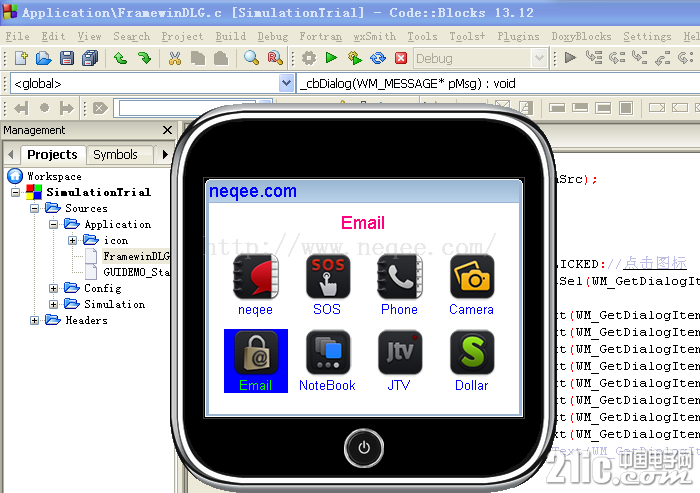Open the Settings menu
The height and width of the screenshot is (493, 700).
(x=647, y=37)
